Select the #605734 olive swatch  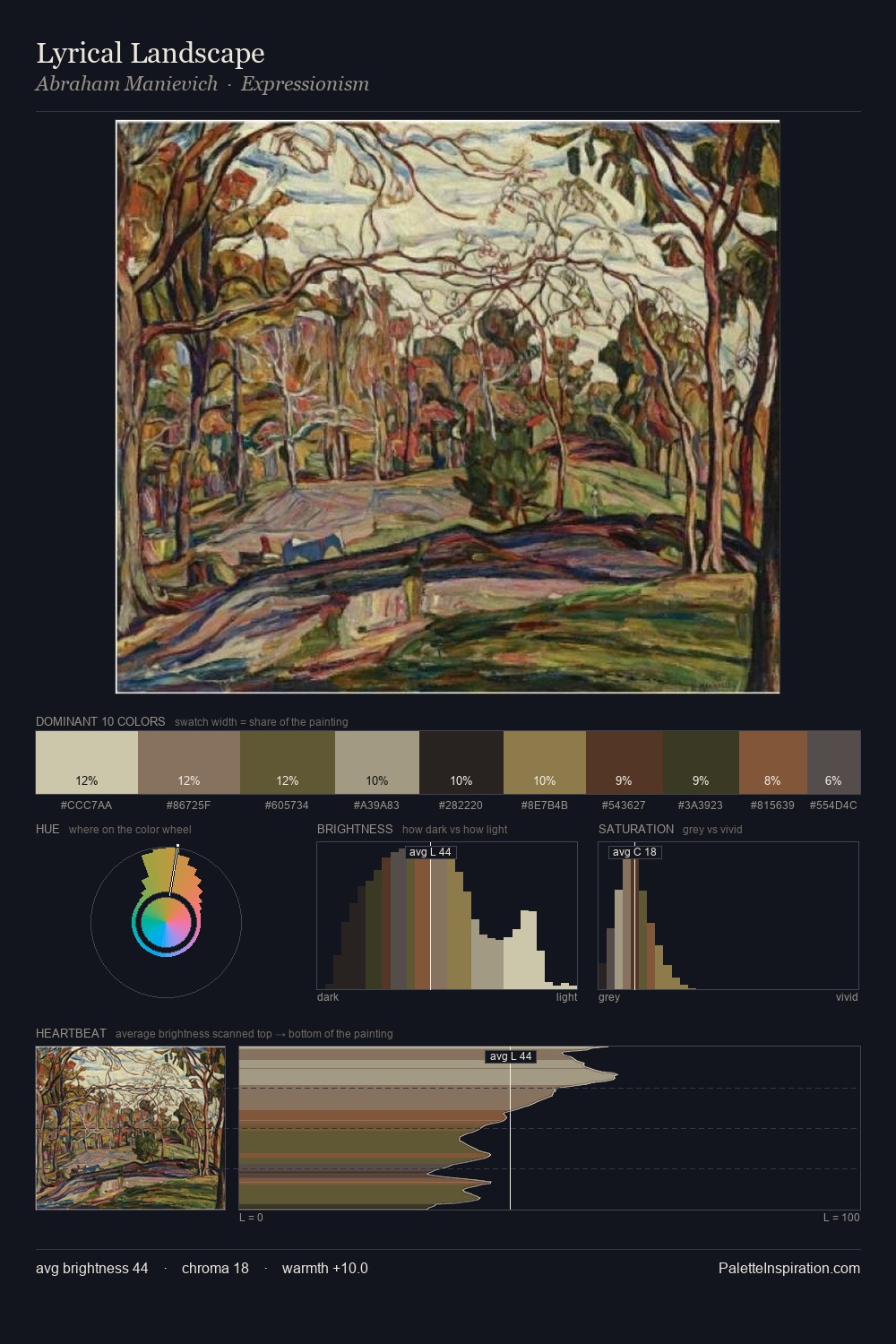[x=288, y=762]
